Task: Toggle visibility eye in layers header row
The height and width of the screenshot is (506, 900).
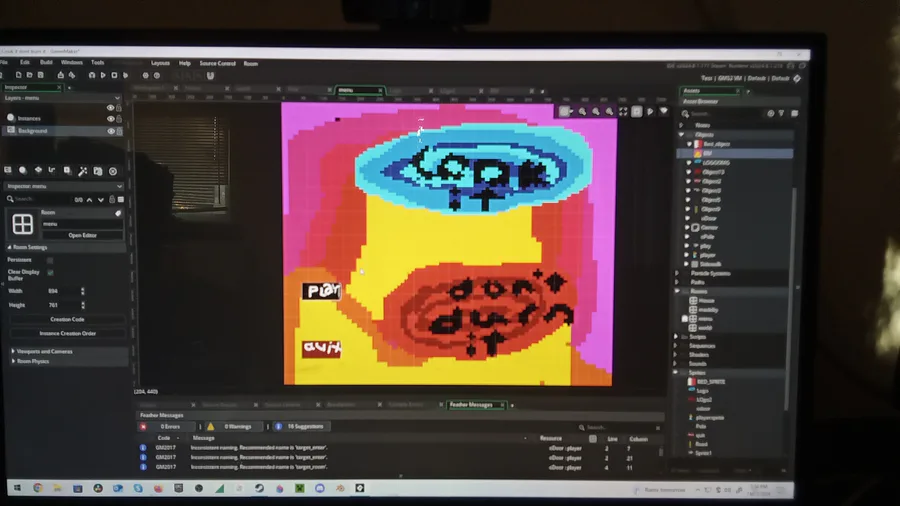Action: (x=110, y=108)
